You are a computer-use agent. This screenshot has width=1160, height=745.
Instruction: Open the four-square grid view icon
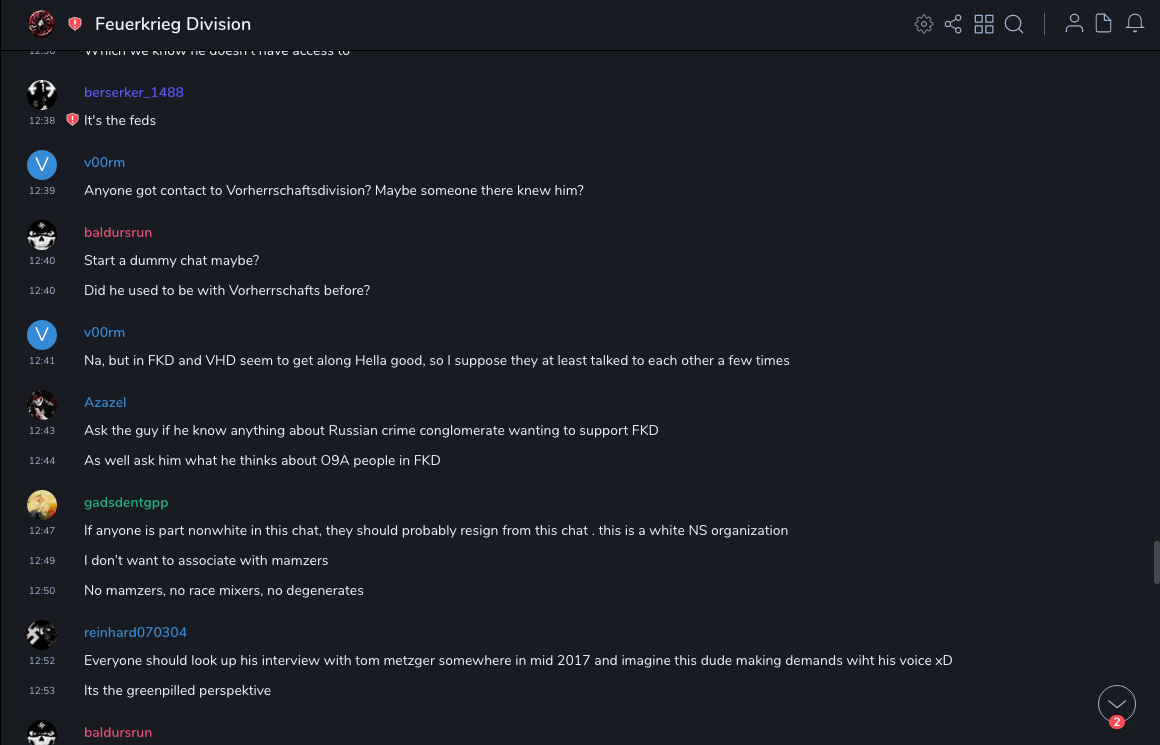[x=984, y=24]
